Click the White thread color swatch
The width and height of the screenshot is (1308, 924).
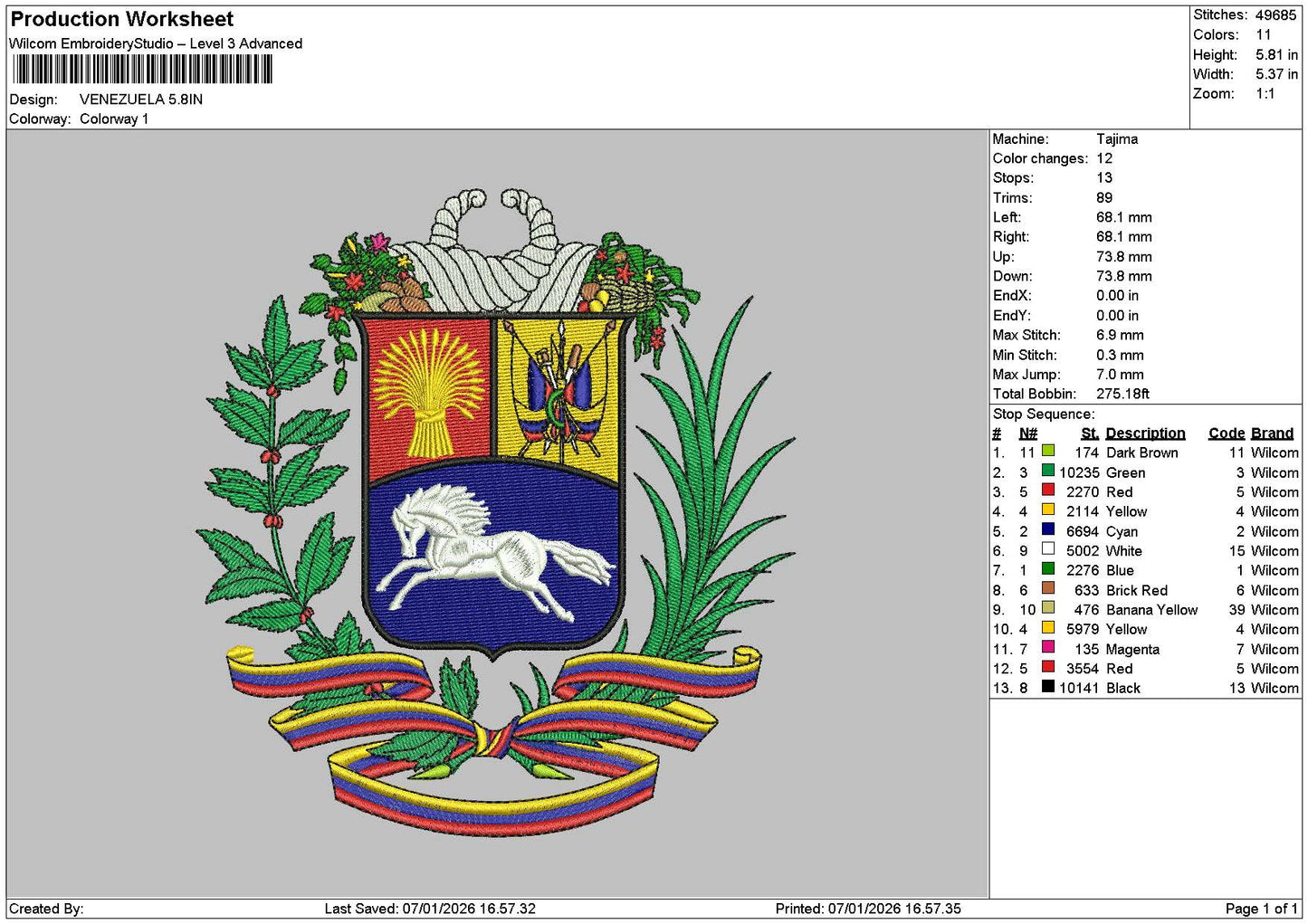tap(1048, 548)
